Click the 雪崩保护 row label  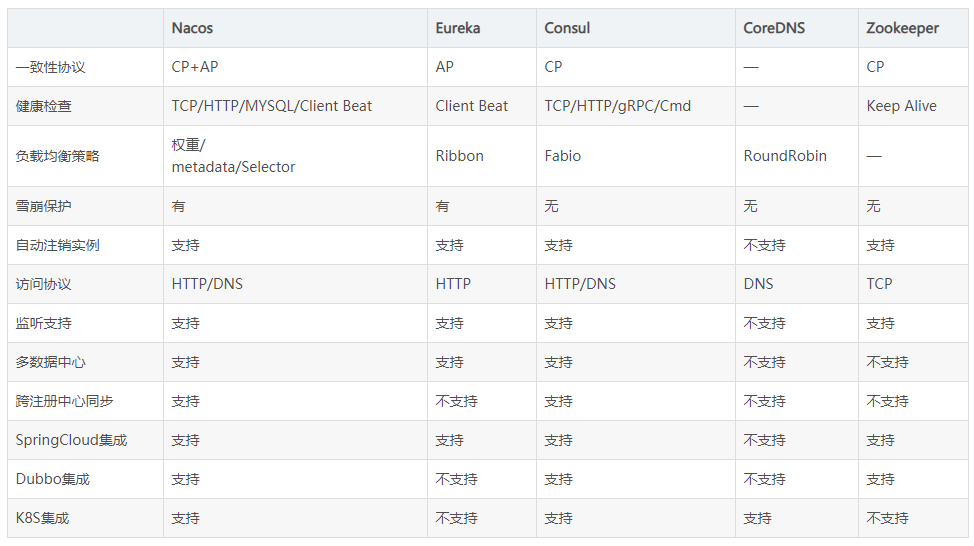tap(44, 206)
